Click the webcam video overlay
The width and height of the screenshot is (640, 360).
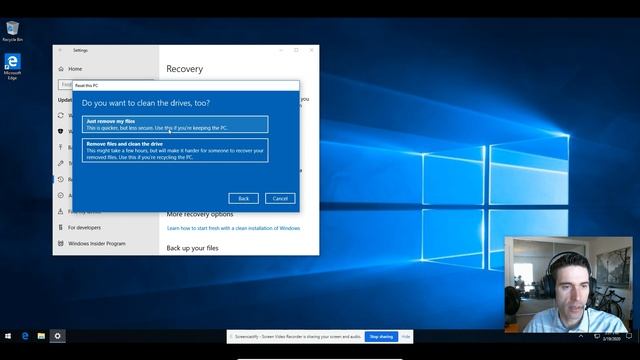(569, 284)
